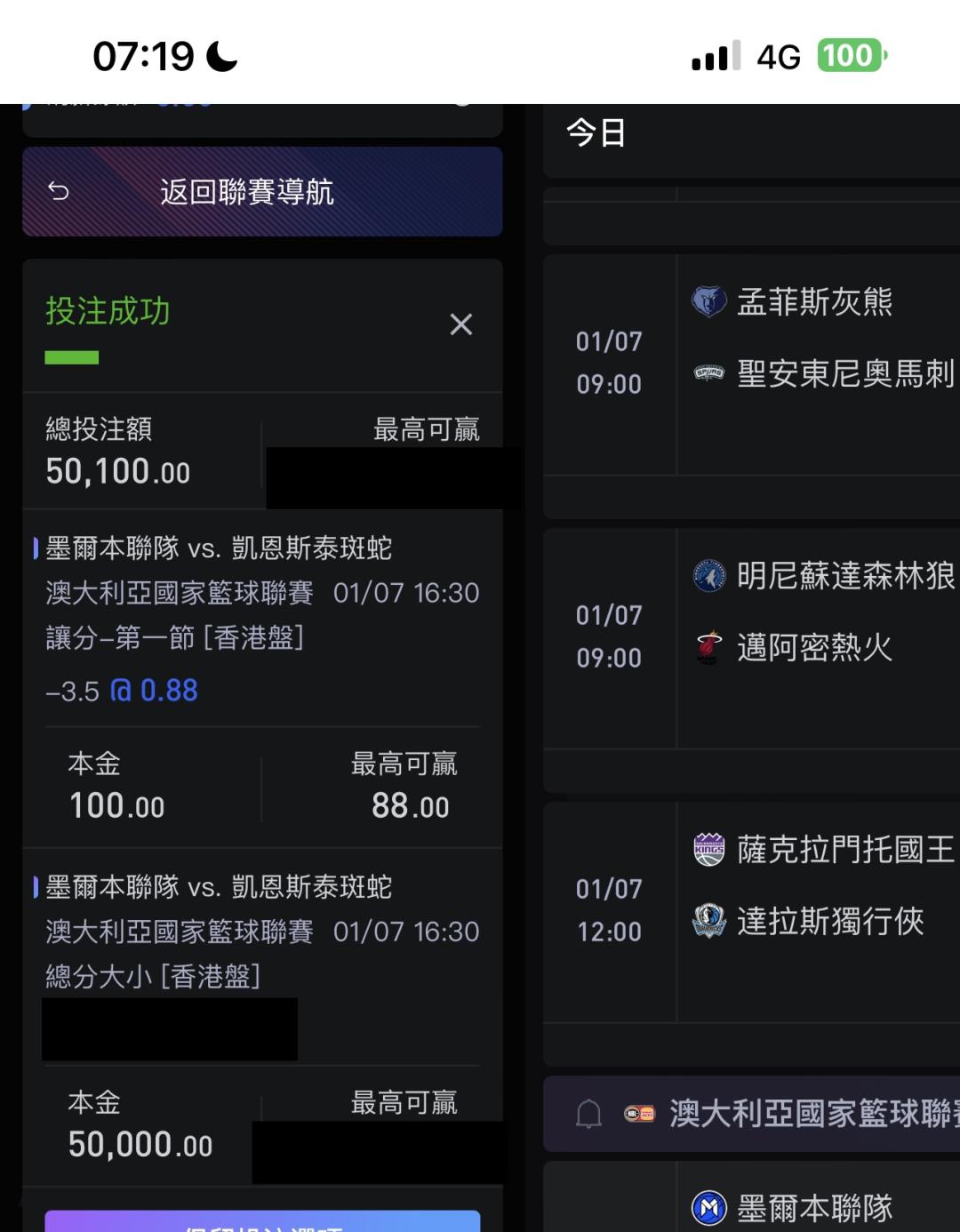Tap the -3.5 @ 0.88 handicap odds
The height and width of the screenshot is (1232, 960).
click(x=122, y=691)
